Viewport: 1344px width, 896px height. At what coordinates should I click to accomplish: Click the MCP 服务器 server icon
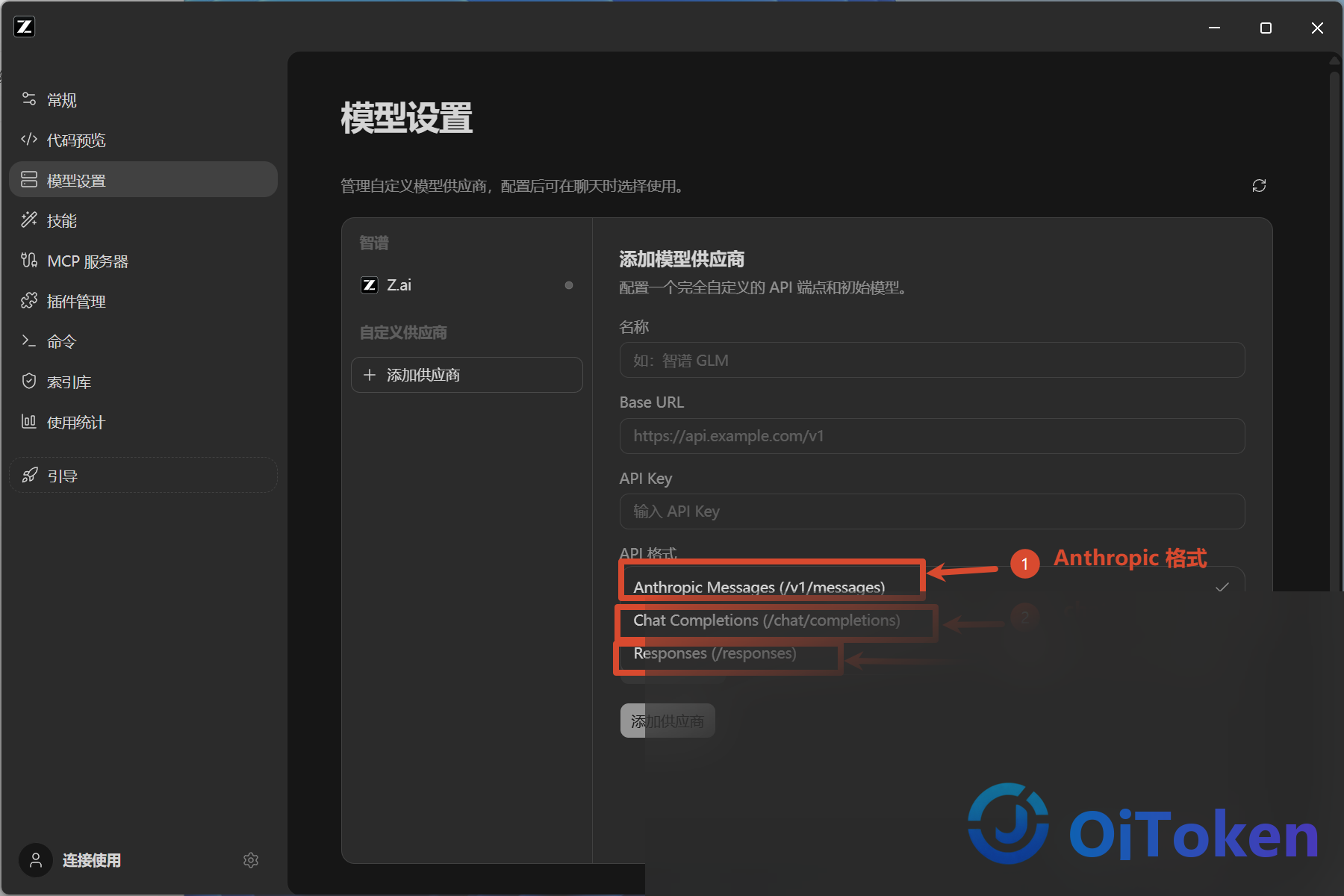coord(29,261)
